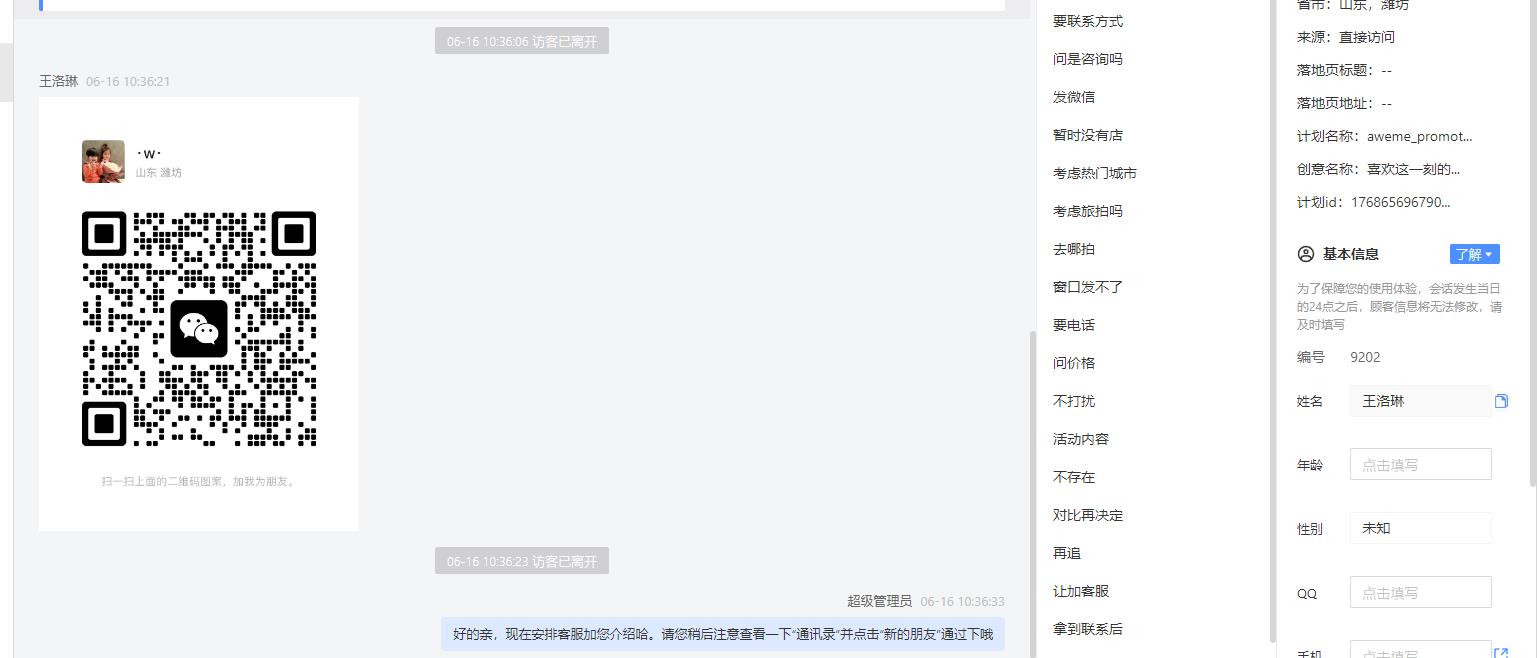Select quick reply 再追
Viewport: 1537px width, 658px height.
pos(1066,553)
